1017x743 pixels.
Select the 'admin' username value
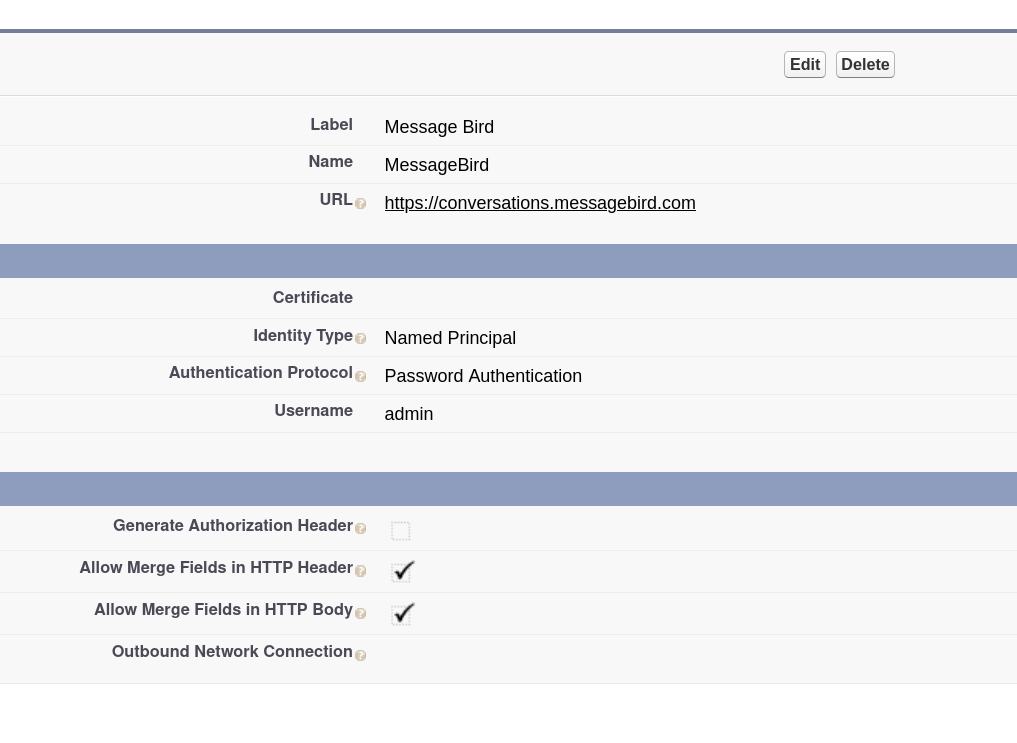409,414
